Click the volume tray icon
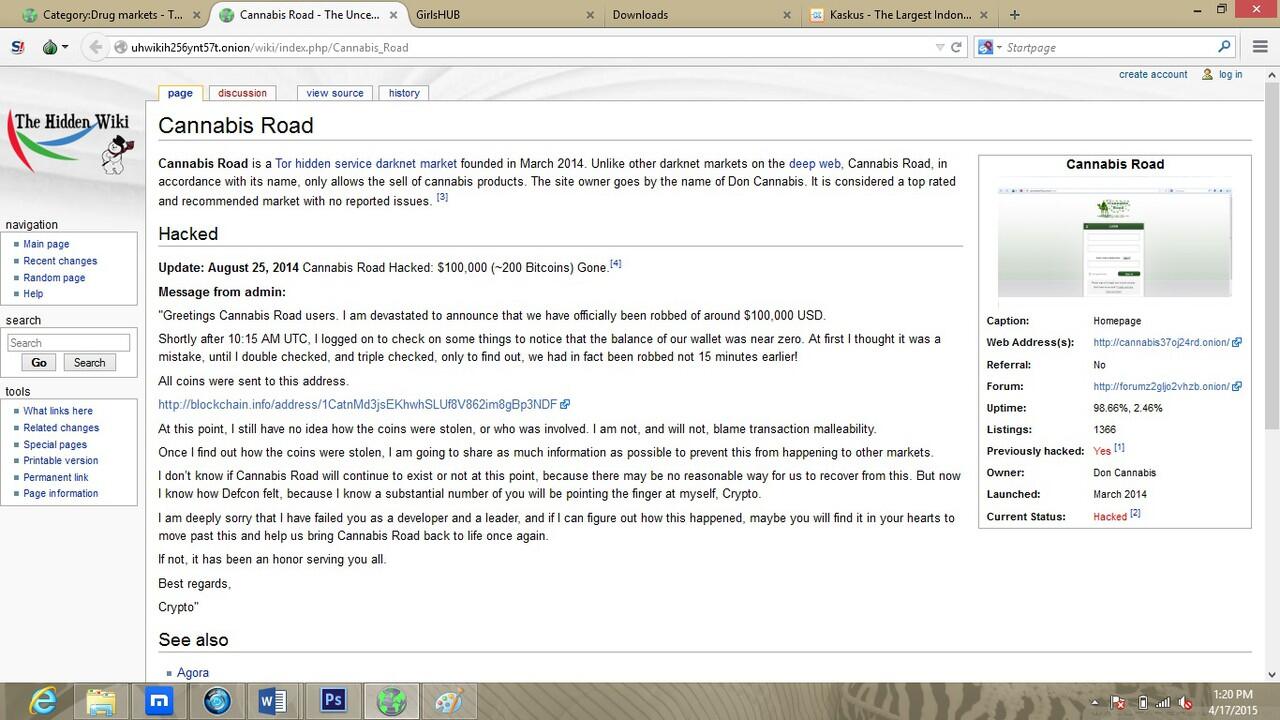The image size is (1280, 720). [1185, 703]
